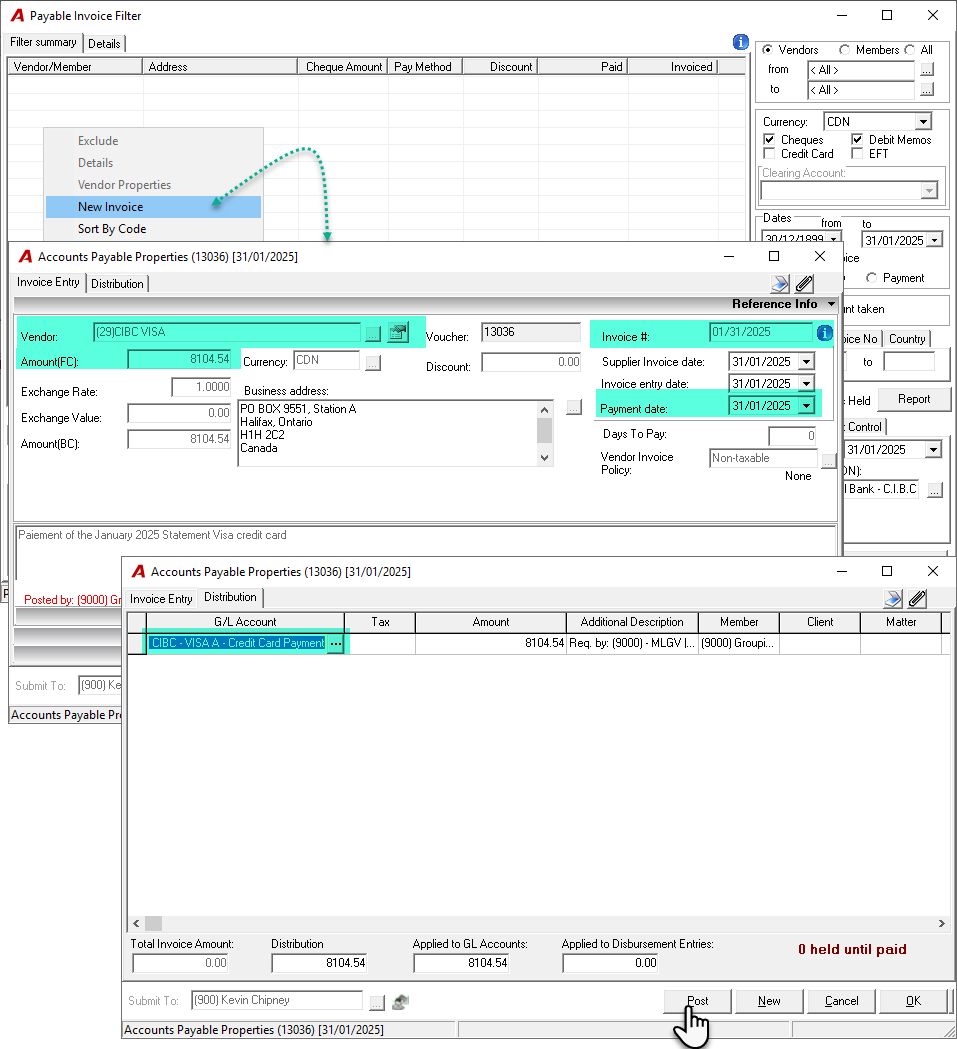The width and height of the screenshot is (957, 1049).
Task: Click the horizontal scrollbar thumb in Distribution grid
Action: [154, 923]
